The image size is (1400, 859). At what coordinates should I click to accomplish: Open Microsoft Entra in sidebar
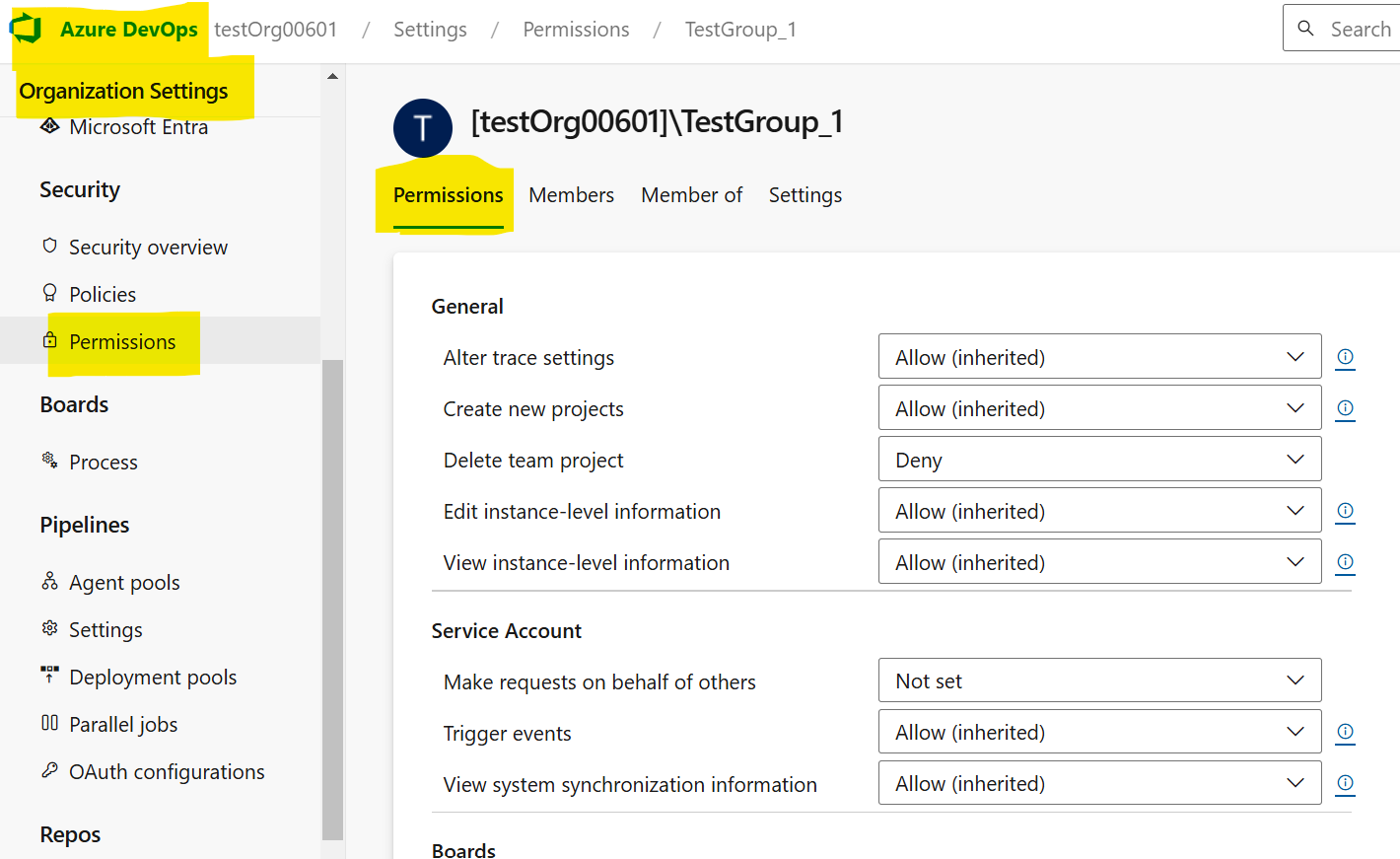click(138, 127)
